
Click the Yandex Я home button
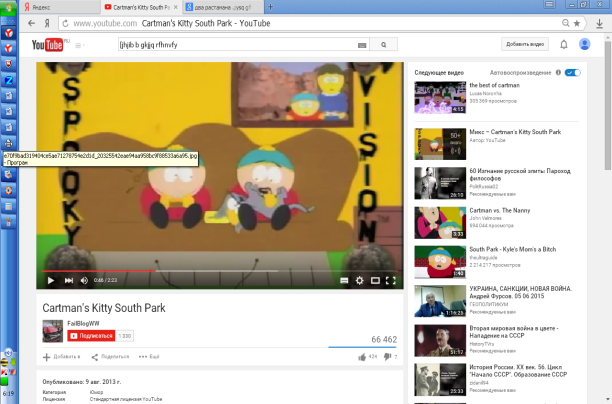pos(47,23)
